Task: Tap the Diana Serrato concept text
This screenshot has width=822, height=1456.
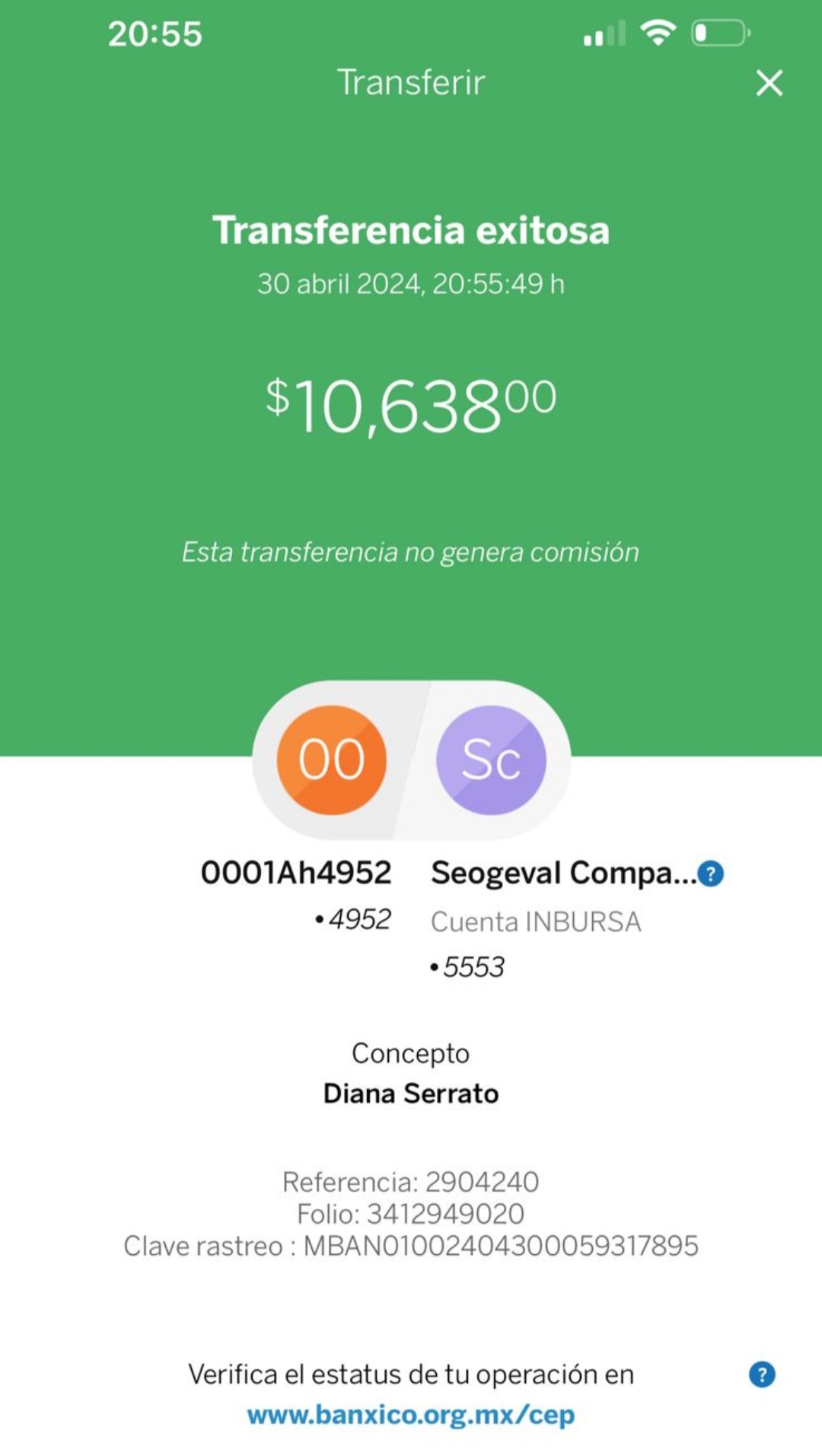Action: [411, 1094]
